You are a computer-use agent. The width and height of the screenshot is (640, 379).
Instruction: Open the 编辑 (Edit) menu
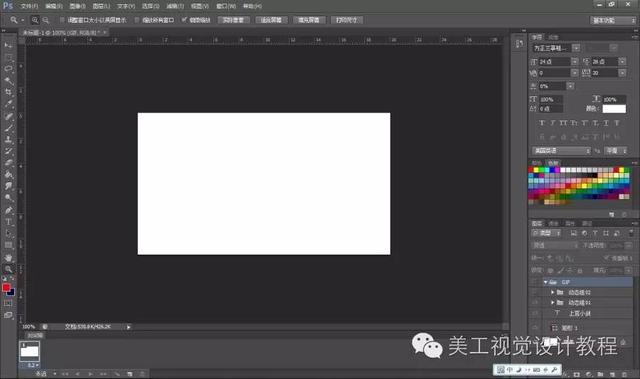54,6
